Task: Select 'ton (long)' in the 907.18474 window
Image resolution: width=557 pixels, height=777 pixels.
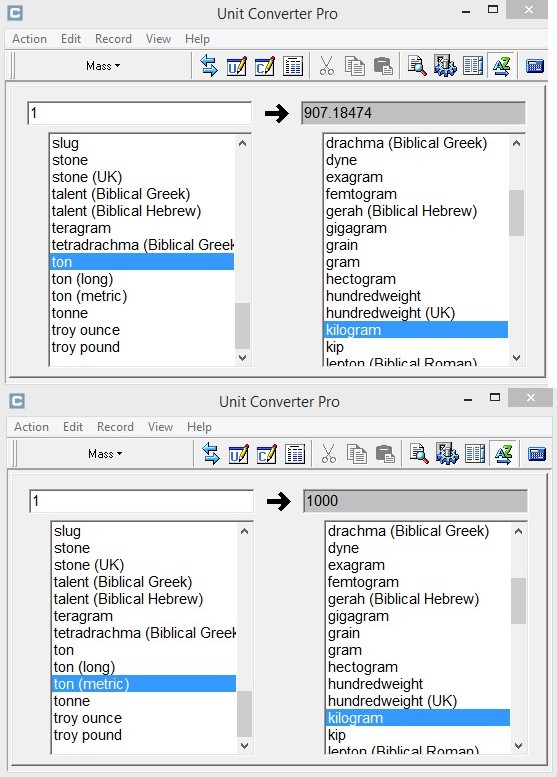Action: 142,279
